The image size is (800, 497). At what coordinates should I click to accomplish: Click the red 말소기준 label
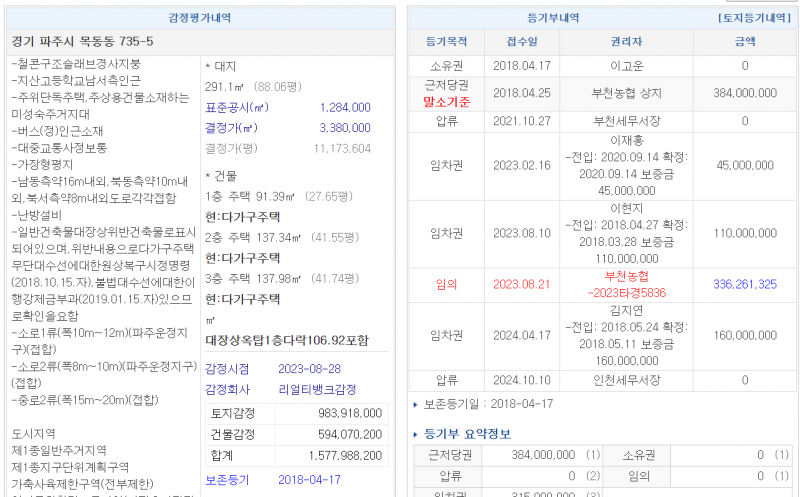(x=446, y=101)
